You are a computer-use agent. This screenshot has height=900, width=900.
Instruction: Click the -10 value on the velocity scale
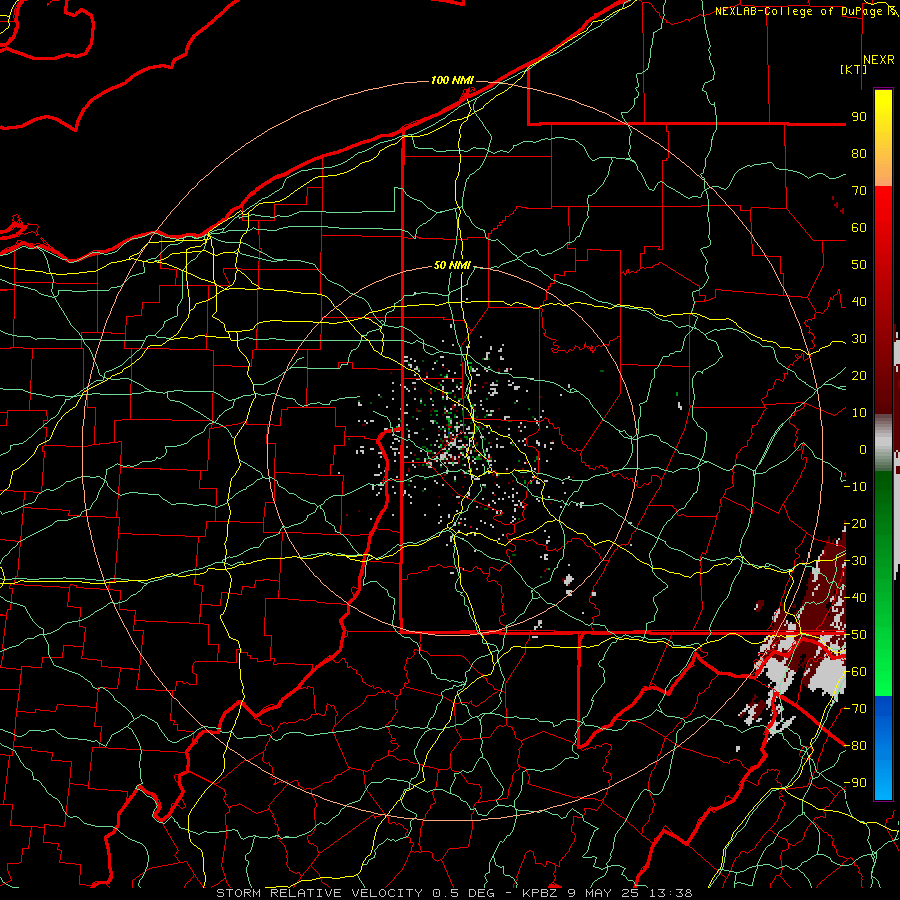[x=855, y=487]
